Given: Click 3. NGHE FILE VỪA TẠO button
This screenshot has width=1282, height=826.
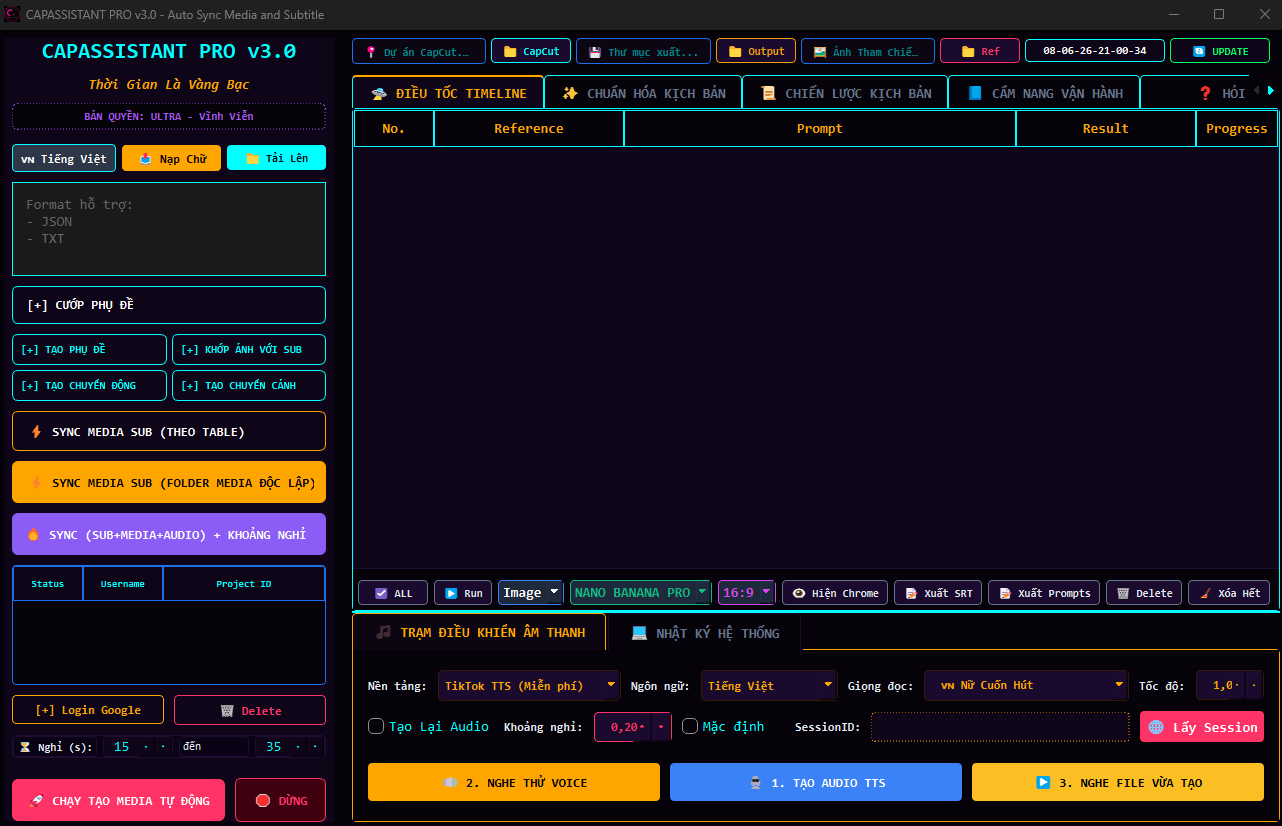Looking at the screenshot, I should click(x=1118, y=782).
